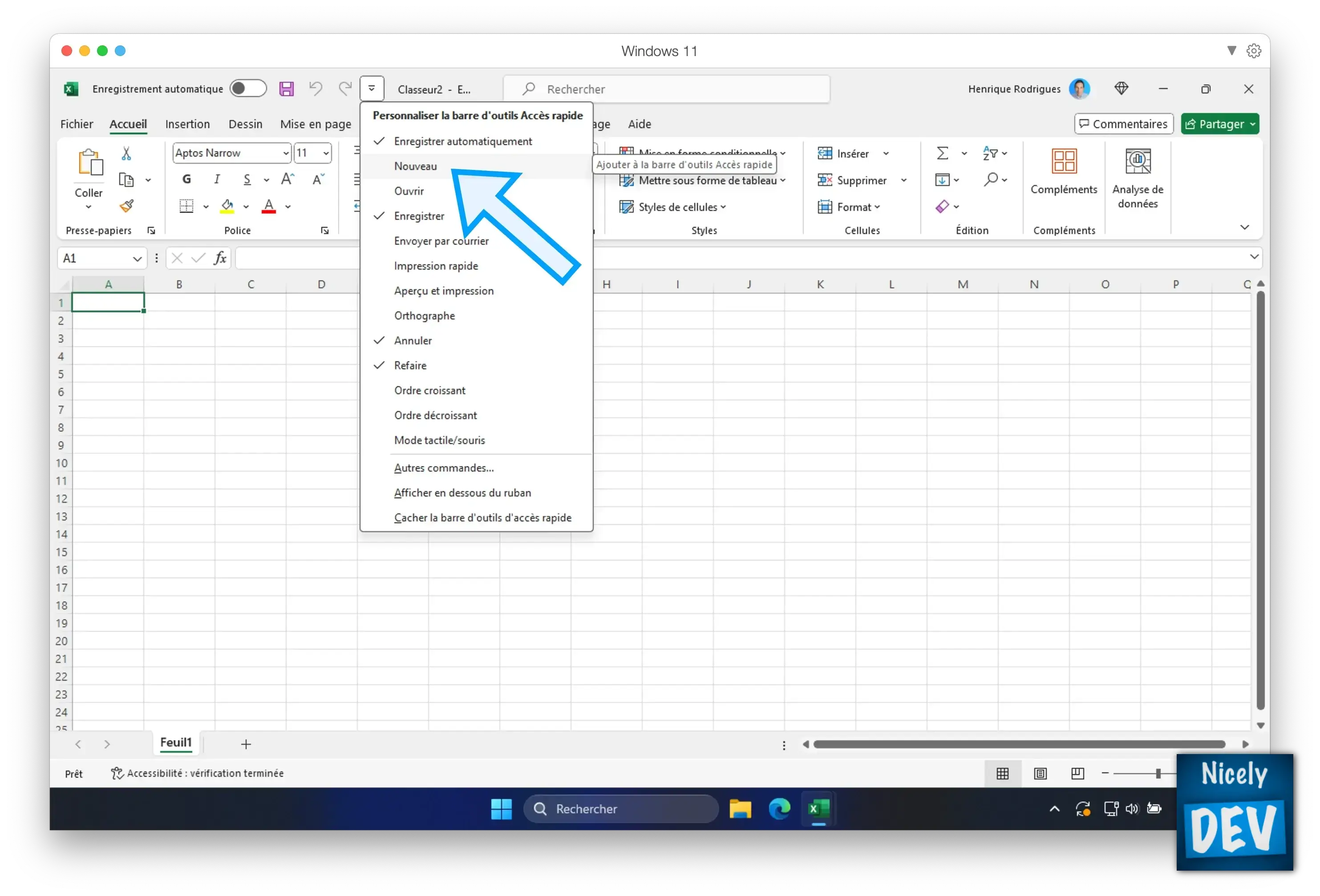
Task: Click the AutoSum sigma icon
Action: click(942, 153)
